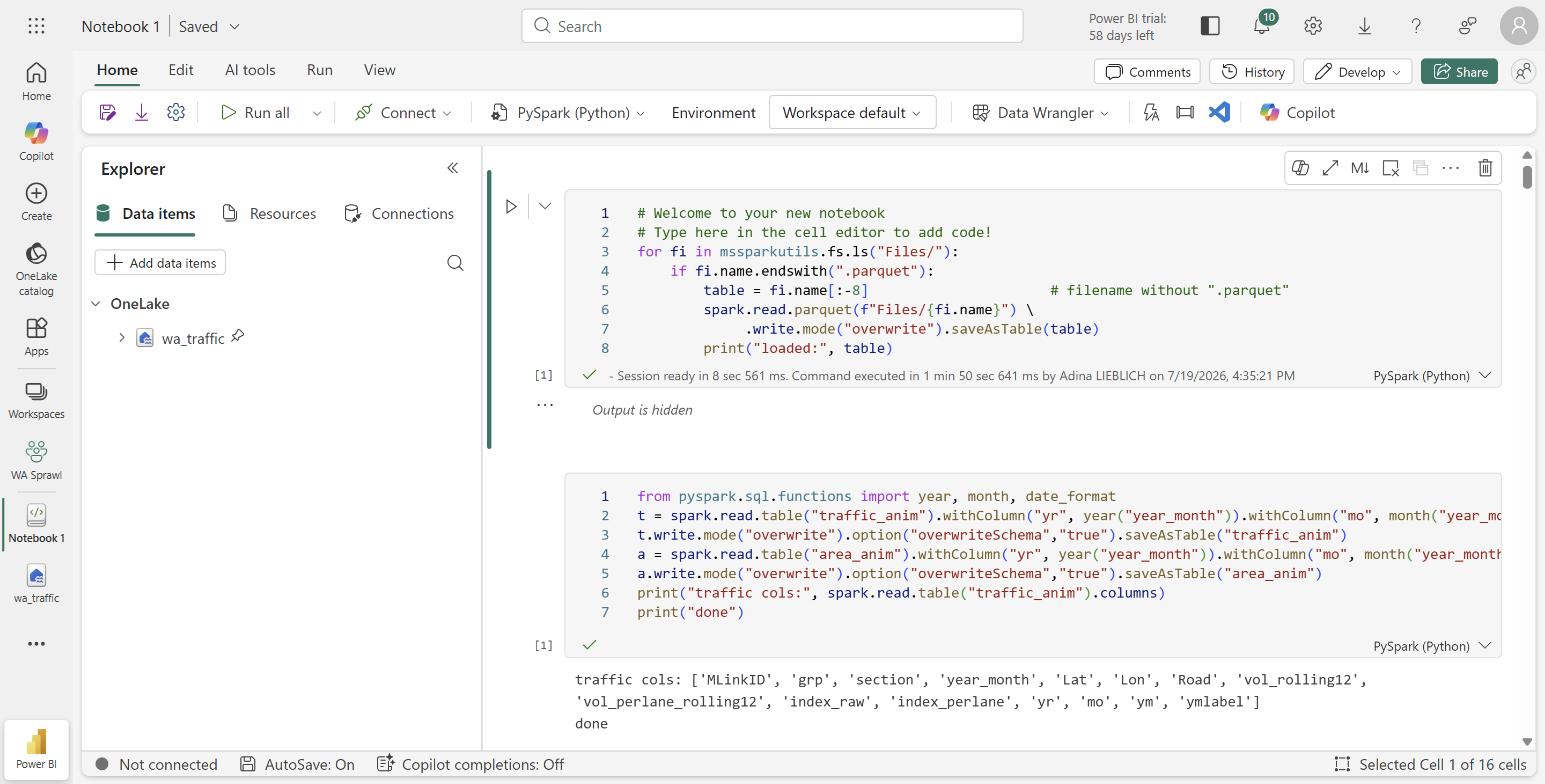
Task: Open the Connect dropdown
Action: pos(403,113)
